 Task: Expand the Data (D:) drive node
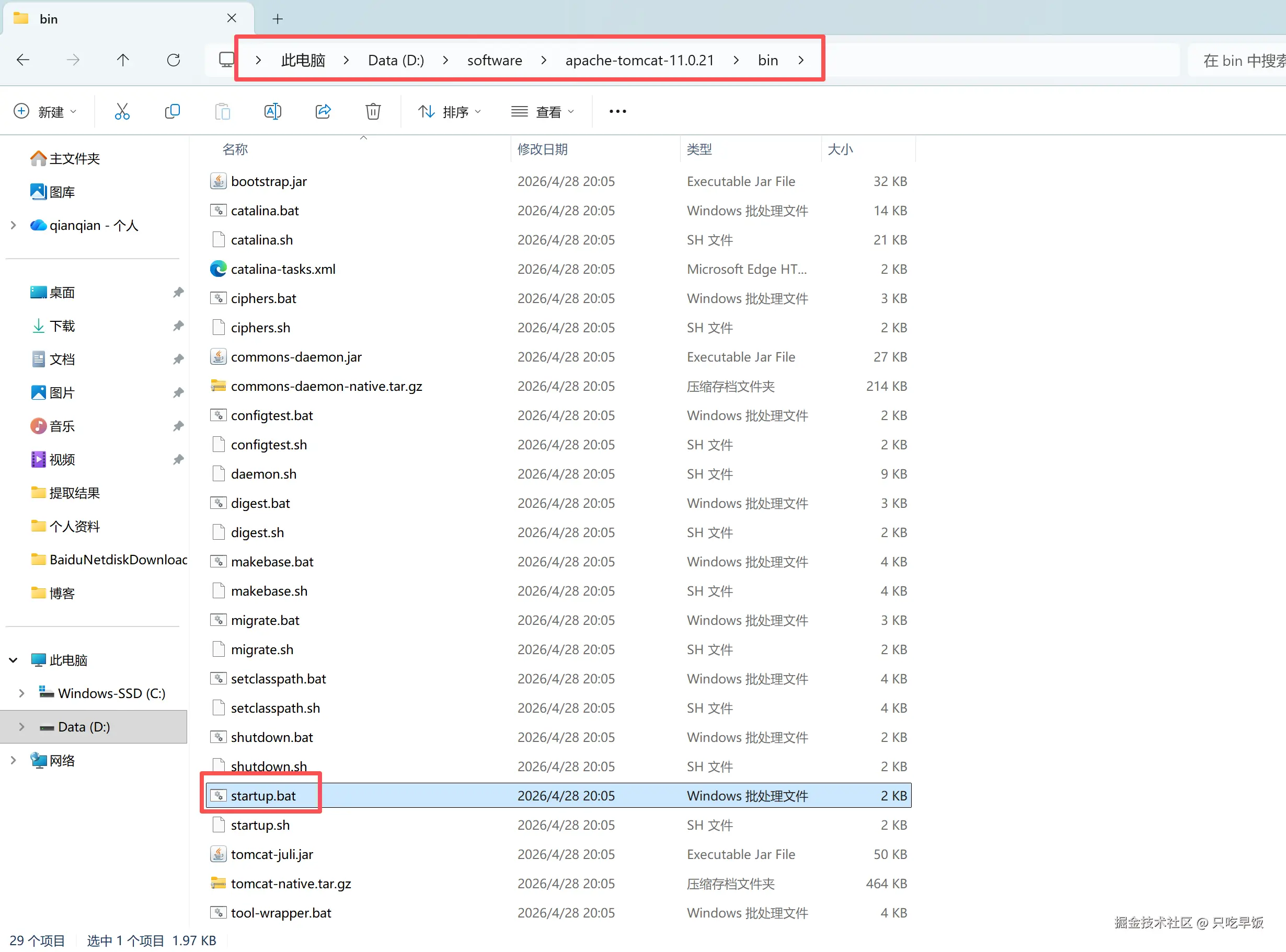(22, 727)
